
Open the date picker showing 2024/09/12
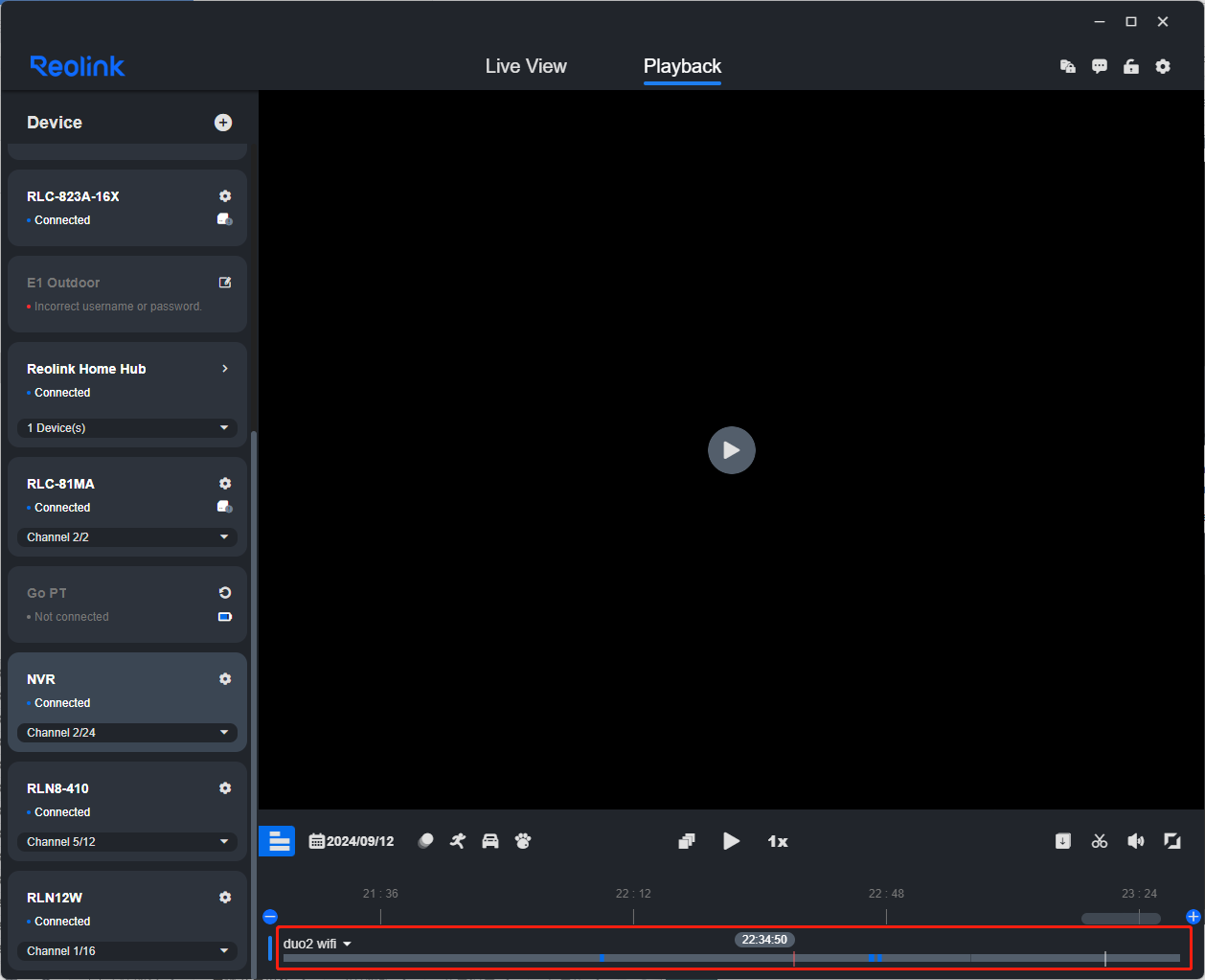352,841
